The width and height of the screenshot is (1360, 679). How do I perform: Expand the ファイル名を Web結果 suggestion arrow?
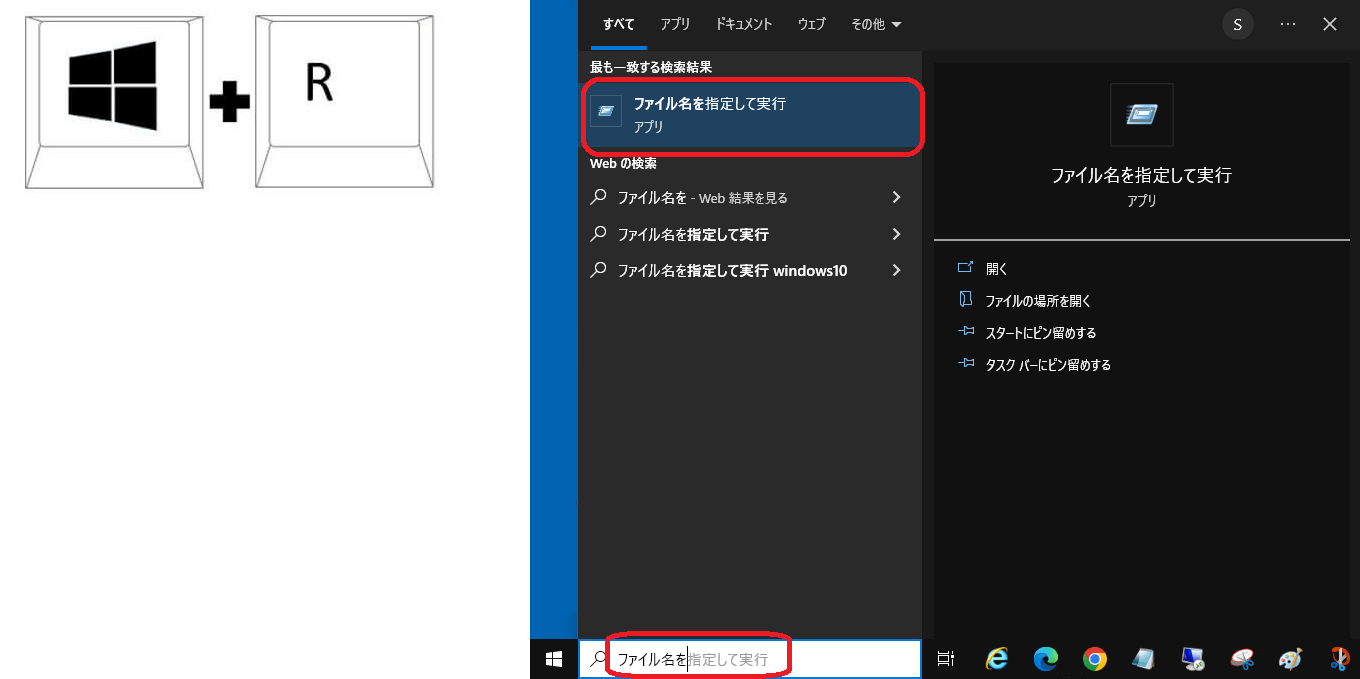896,198
